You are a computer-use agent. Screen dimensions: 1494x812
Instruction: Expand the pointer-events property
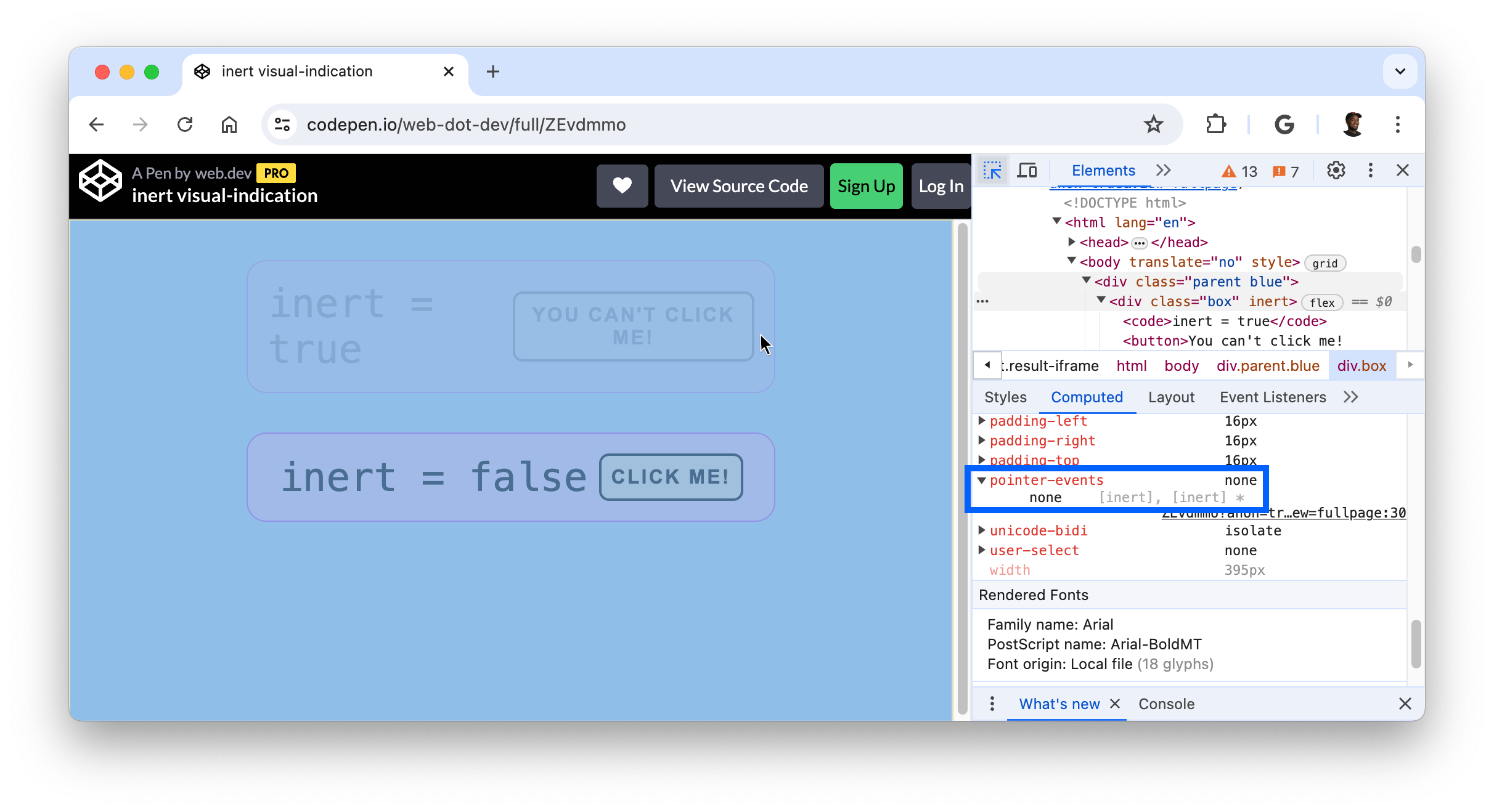tap(983, 480)
